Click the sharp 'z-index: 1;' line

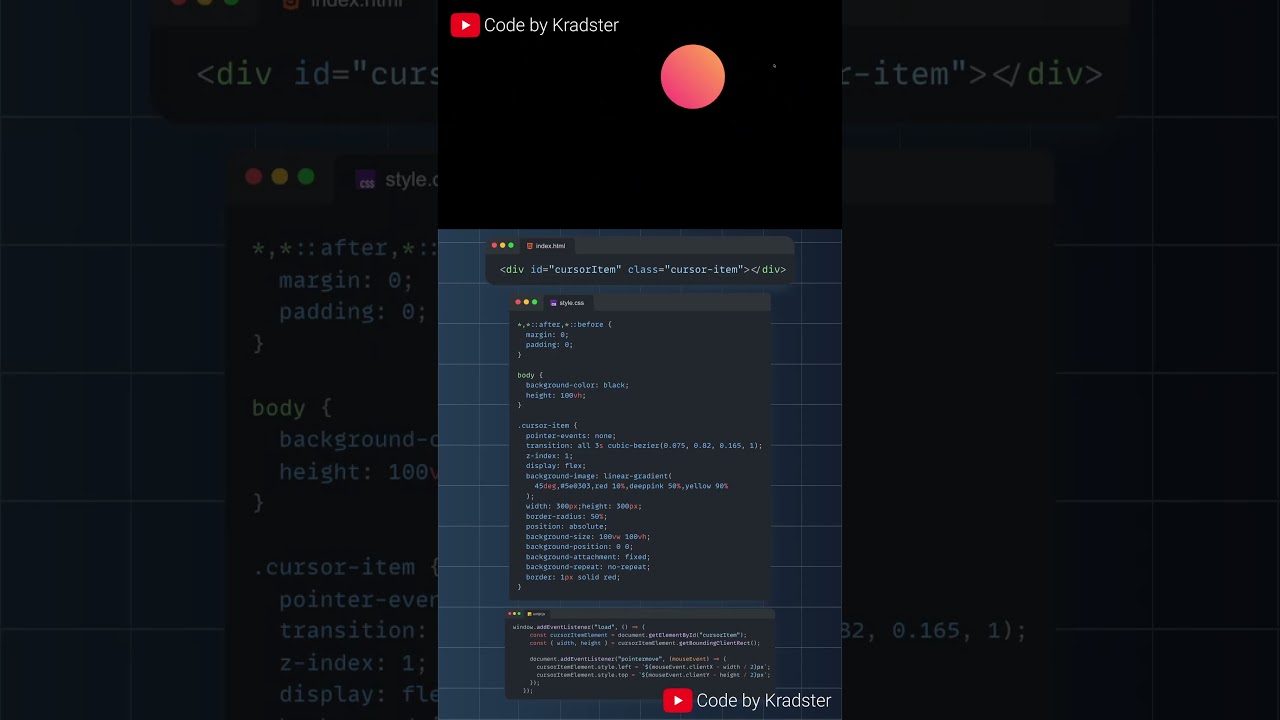(x=549, y=456)
